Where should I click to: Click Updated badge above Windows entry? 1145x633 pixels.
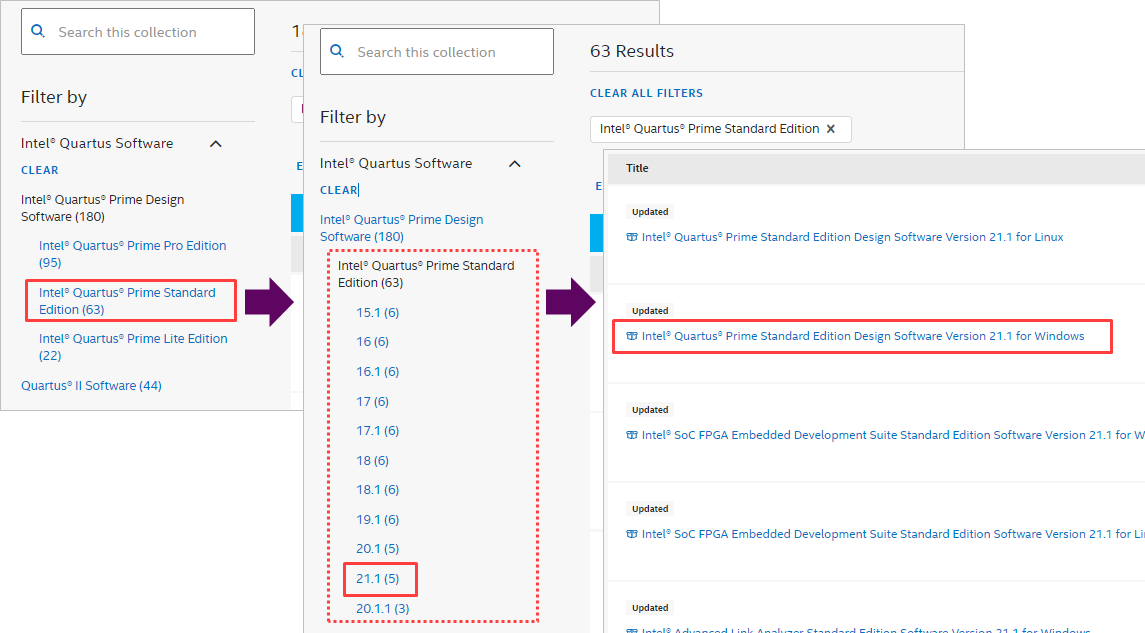(x=650, y=310)
